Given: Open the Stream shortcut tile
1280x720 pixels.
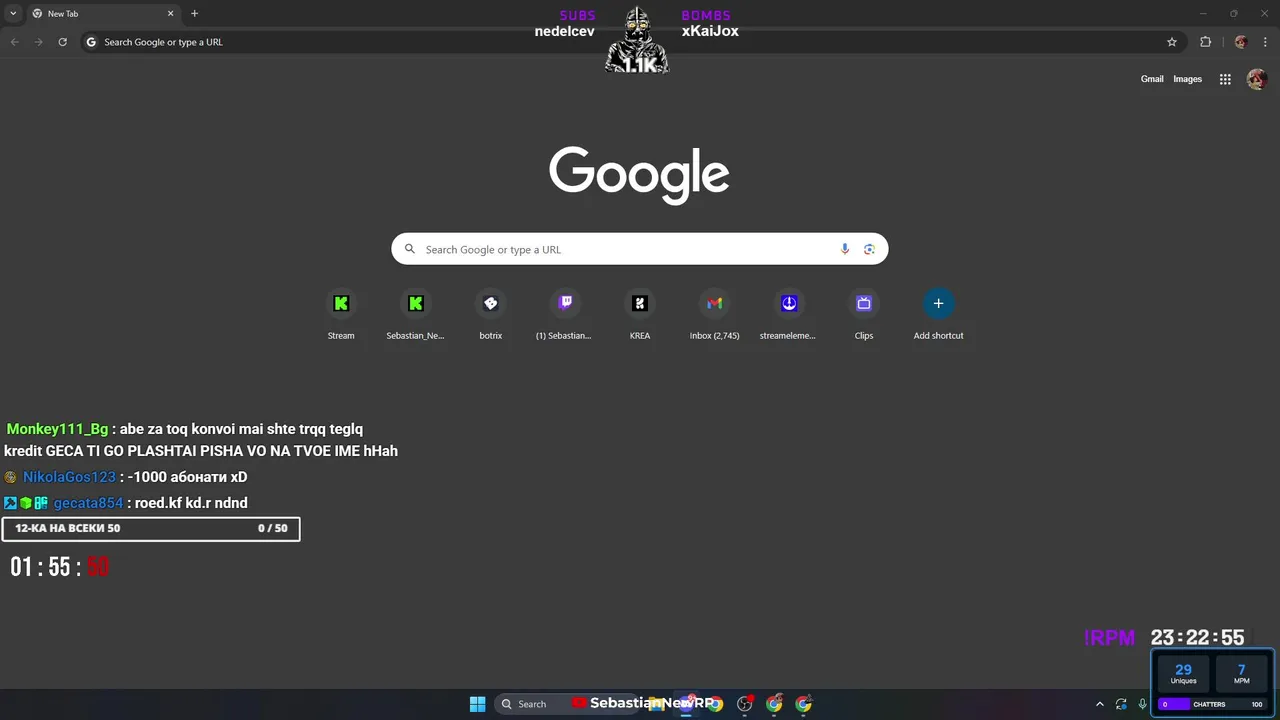Looking at the screenshot, I should pyautogui.click(x=341, y=315).
